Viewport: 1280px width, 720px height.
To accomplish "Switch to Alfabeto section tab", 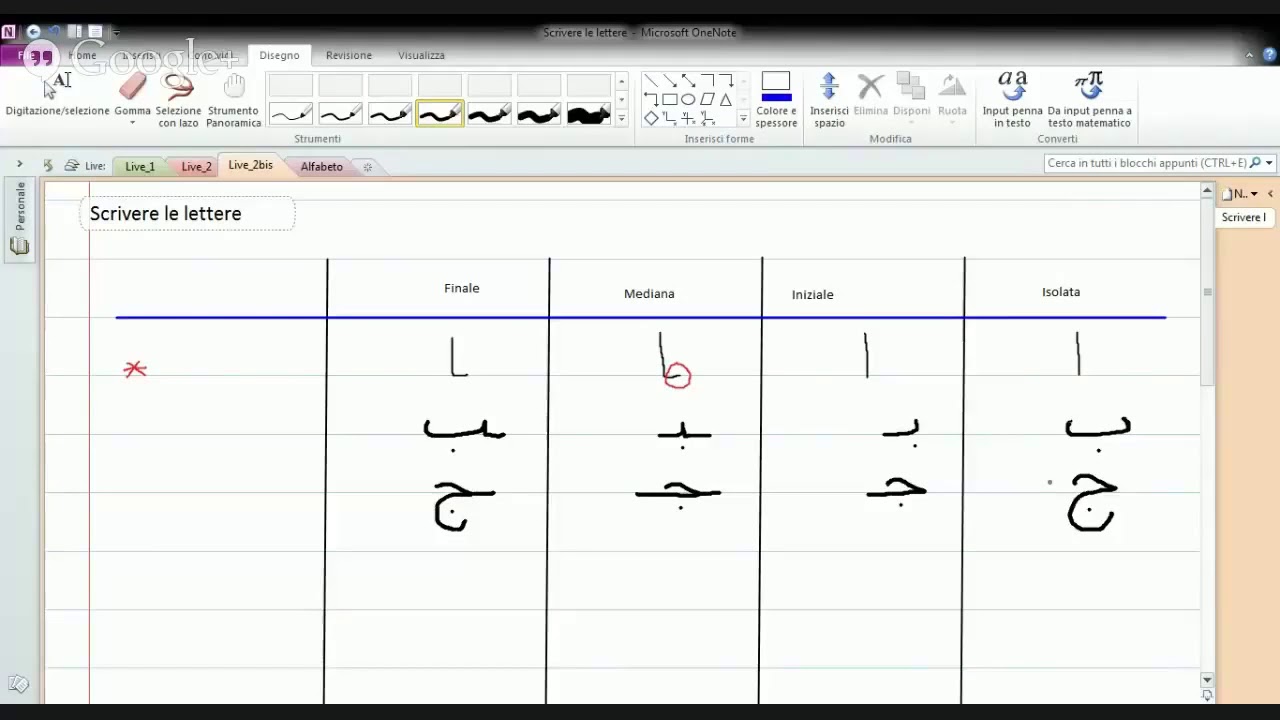I will pyautogui.click(x=322, y=167).
